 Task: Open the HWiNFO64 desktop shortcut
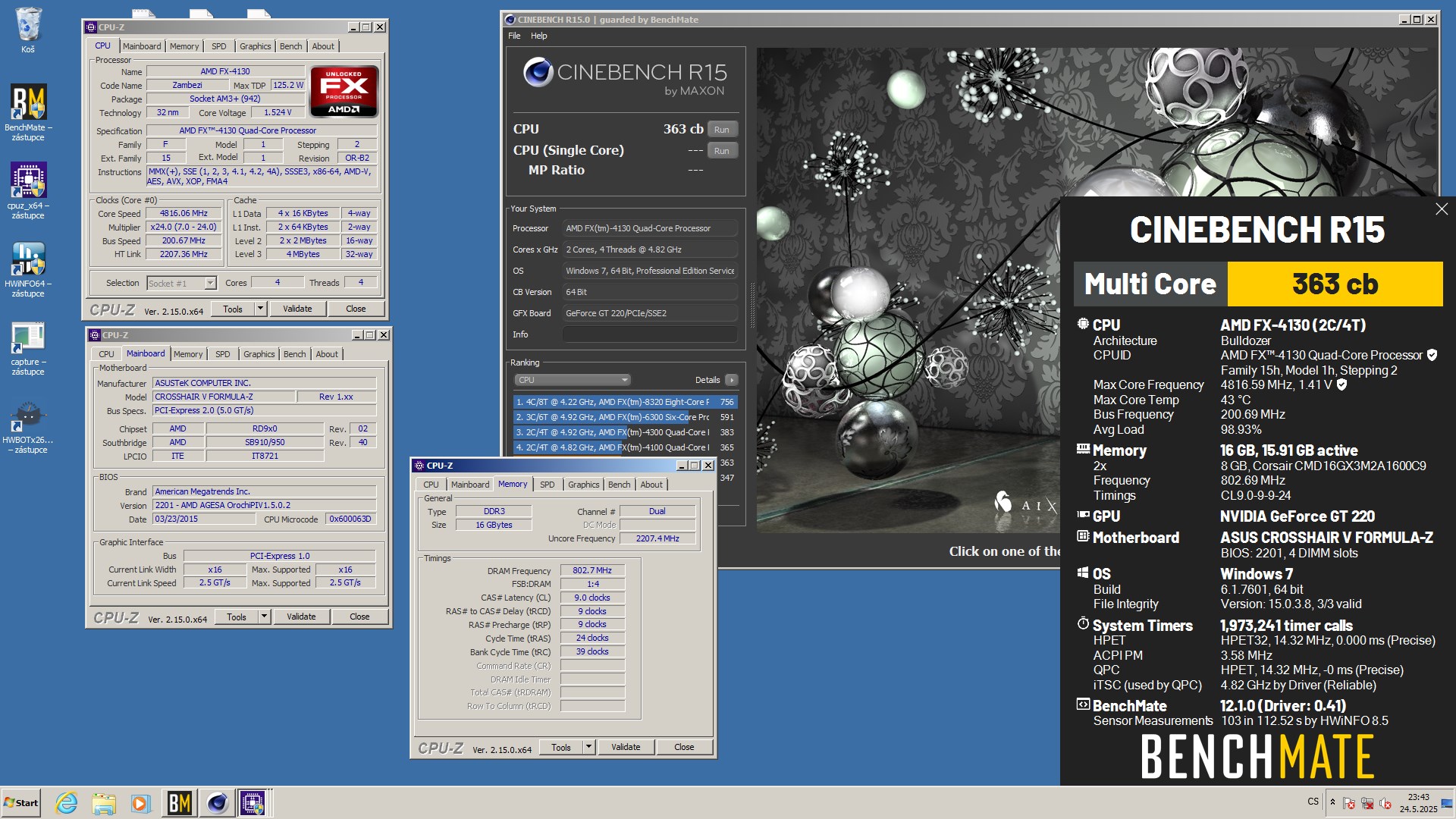[28, 268]
